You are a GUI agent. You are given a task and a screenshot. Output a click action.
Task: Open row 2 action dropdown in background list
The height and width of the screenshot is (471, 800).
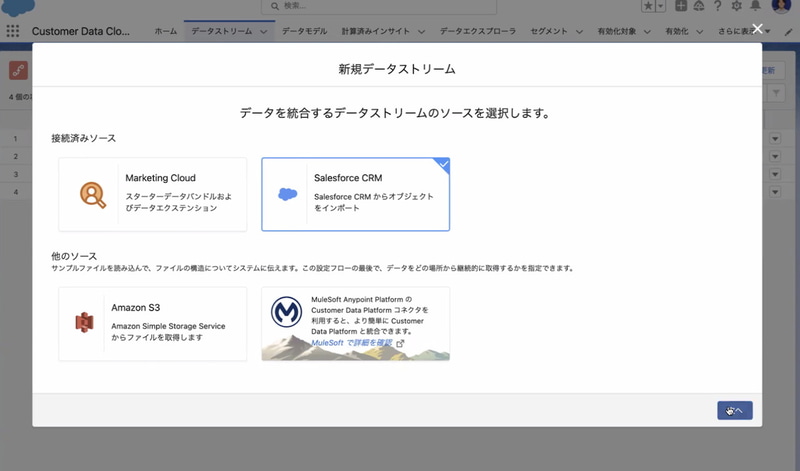[775, 157]
